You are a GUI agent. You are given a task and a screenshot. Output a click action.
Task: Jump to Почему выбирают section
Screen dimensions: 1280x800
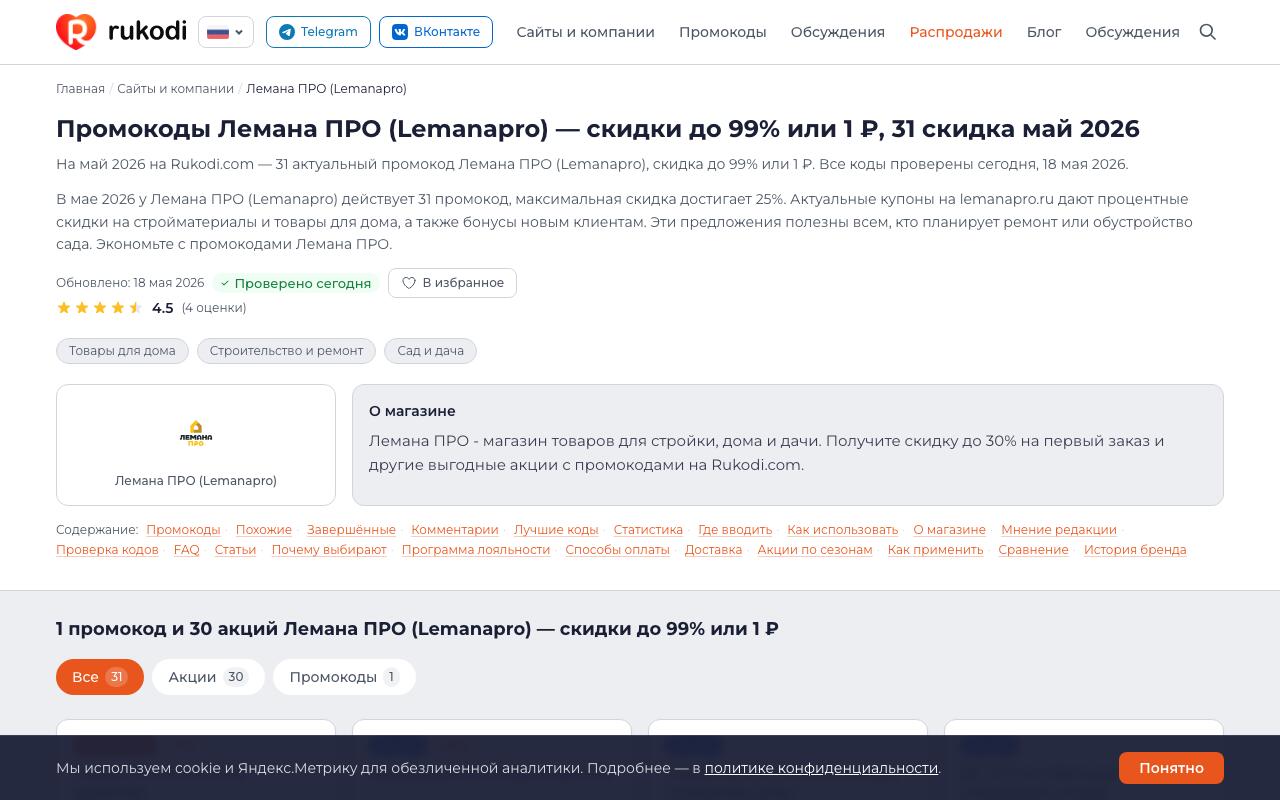coord(329,550)
